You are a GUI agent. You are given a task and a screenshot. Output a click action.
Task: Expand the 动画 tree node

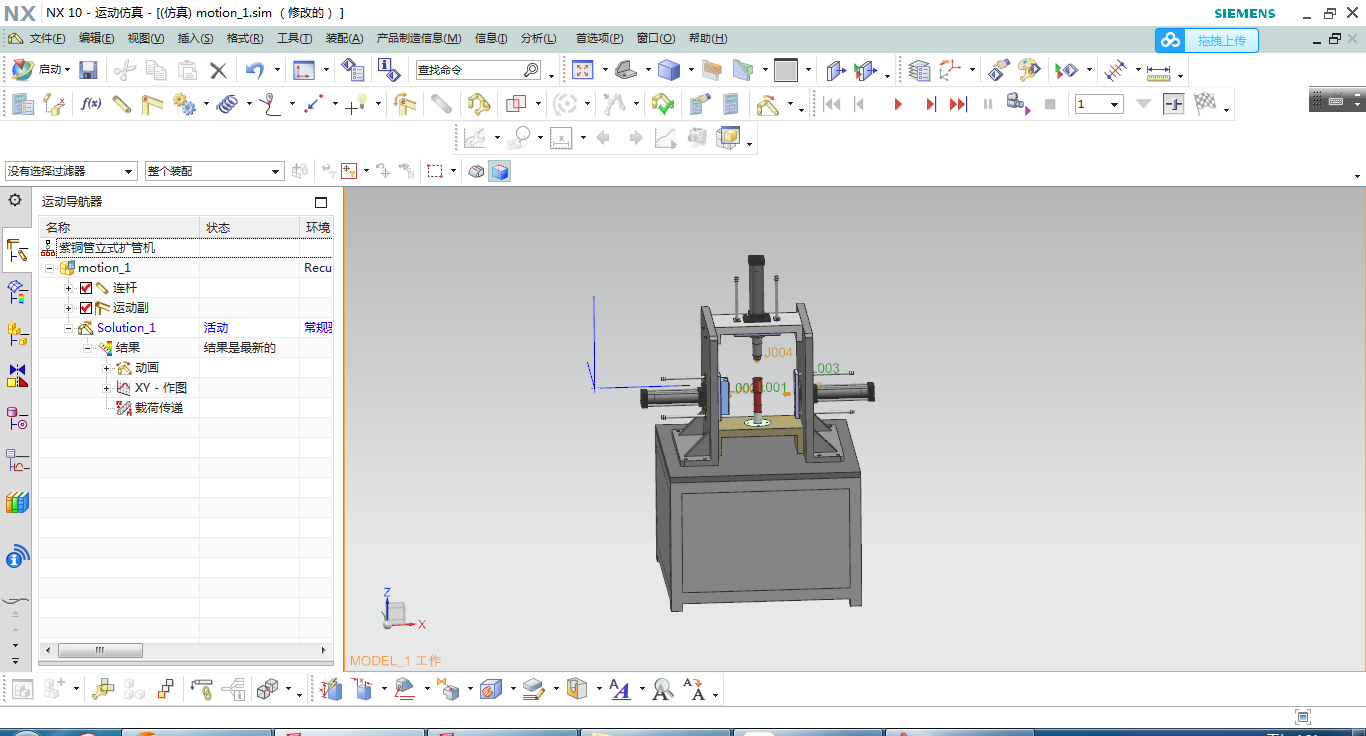coord(106,368)
